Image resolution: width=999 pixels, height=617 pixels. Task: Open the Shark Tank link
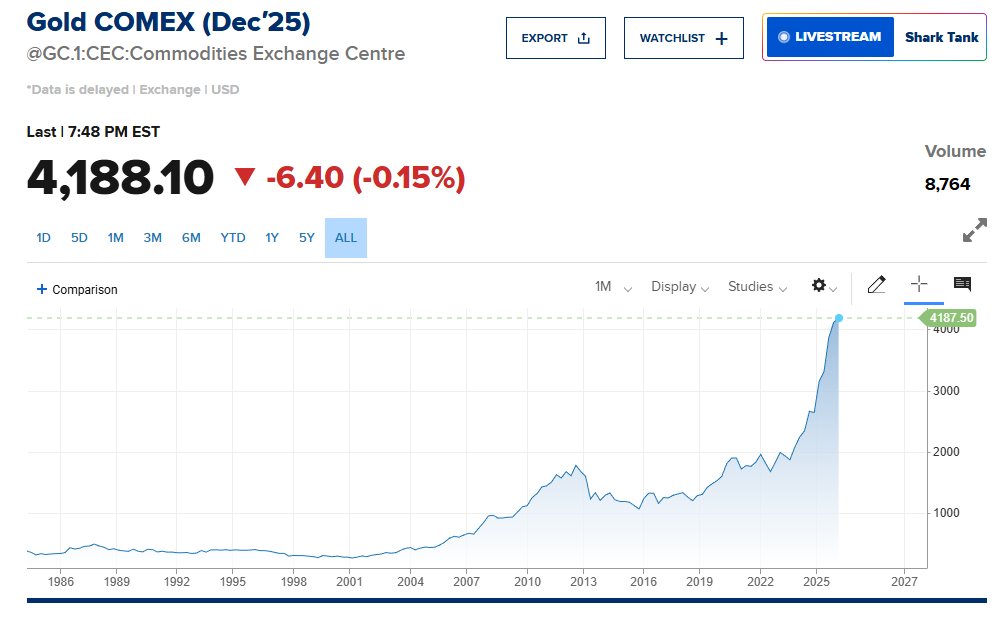click(x=941, y=37)
